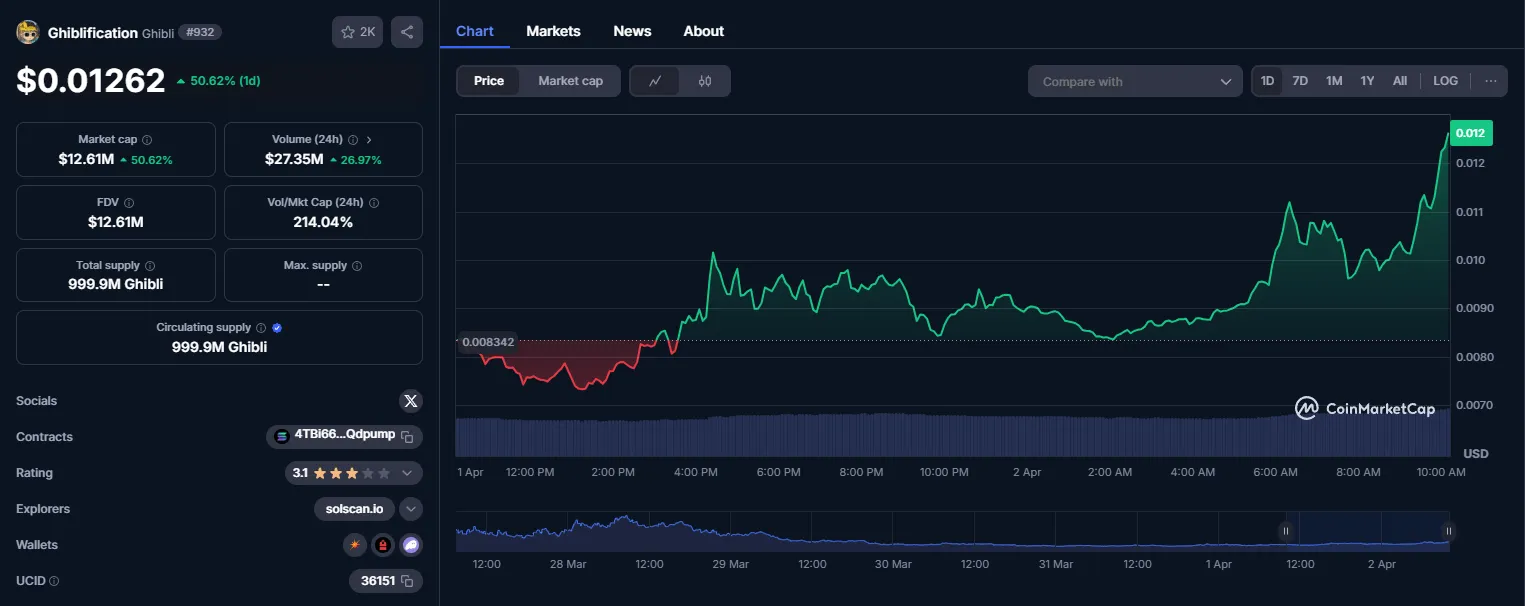Set chart range to All
1525x606 pixels.
point(1400,81)
